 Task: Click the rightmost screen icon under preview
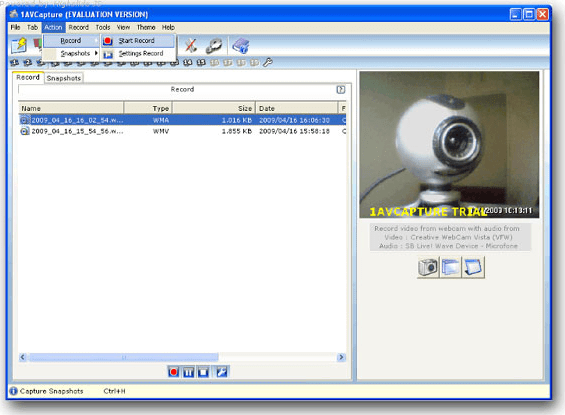tap(473, 267)
